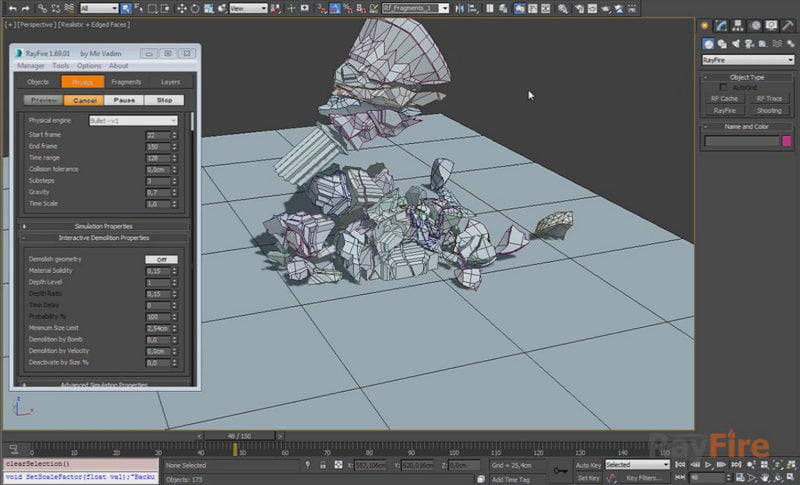Switch to the Fragments tab
The height and width of the screenshot is (485, 800).
pos(126,82)
